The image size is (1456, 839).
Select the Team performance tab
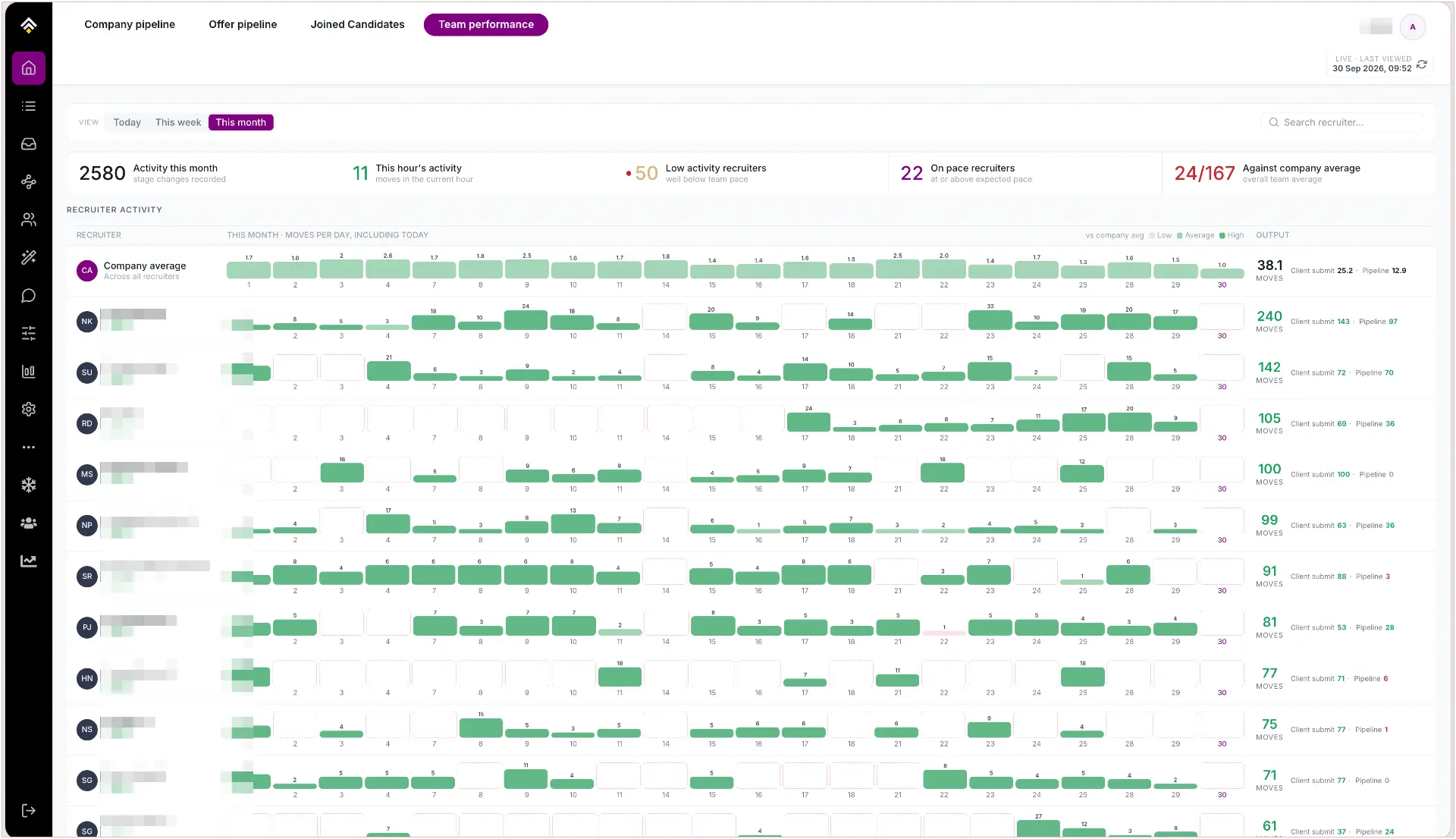[x=486, y=24]
